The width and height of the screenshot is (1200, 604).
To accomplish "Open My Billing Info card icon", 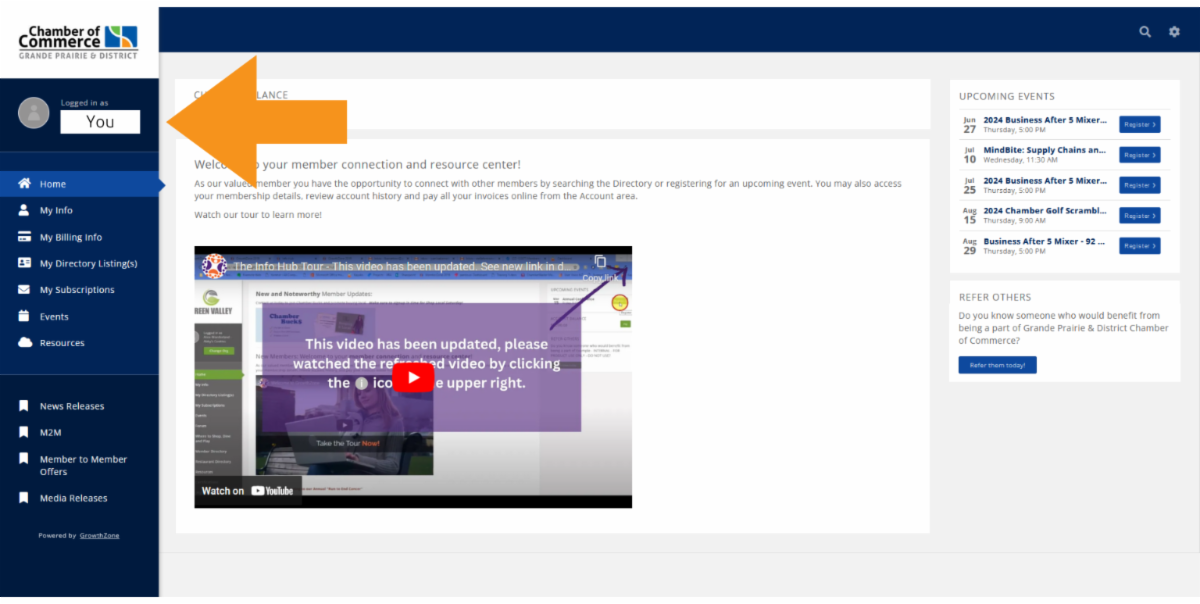I will click(24, 237).
